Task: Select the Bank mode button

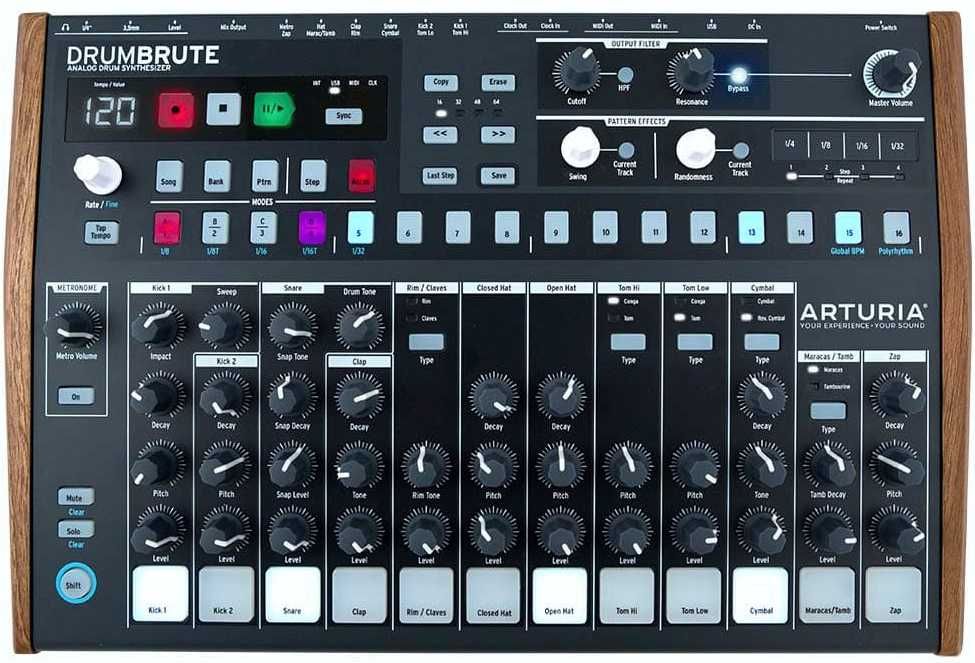Action: coord(216,177)
